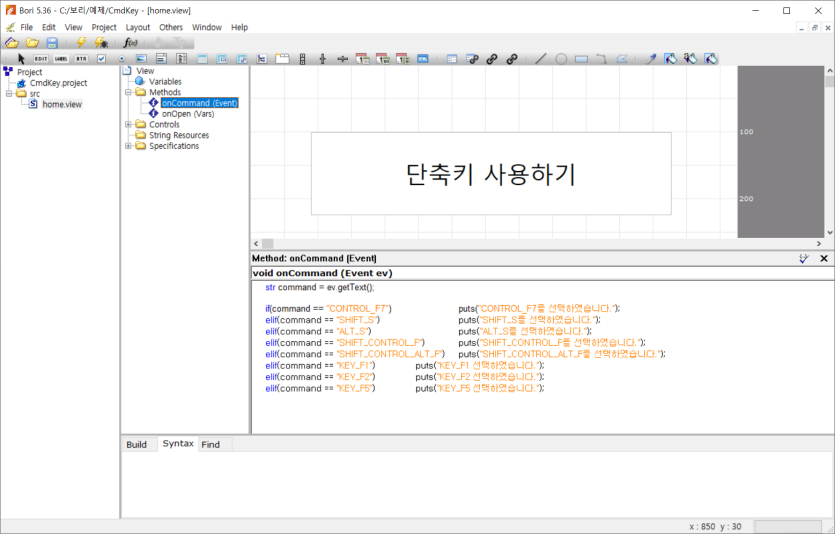The image size is (835, 534).
Task: Open the Layout menu
Action: pos(138,27)
